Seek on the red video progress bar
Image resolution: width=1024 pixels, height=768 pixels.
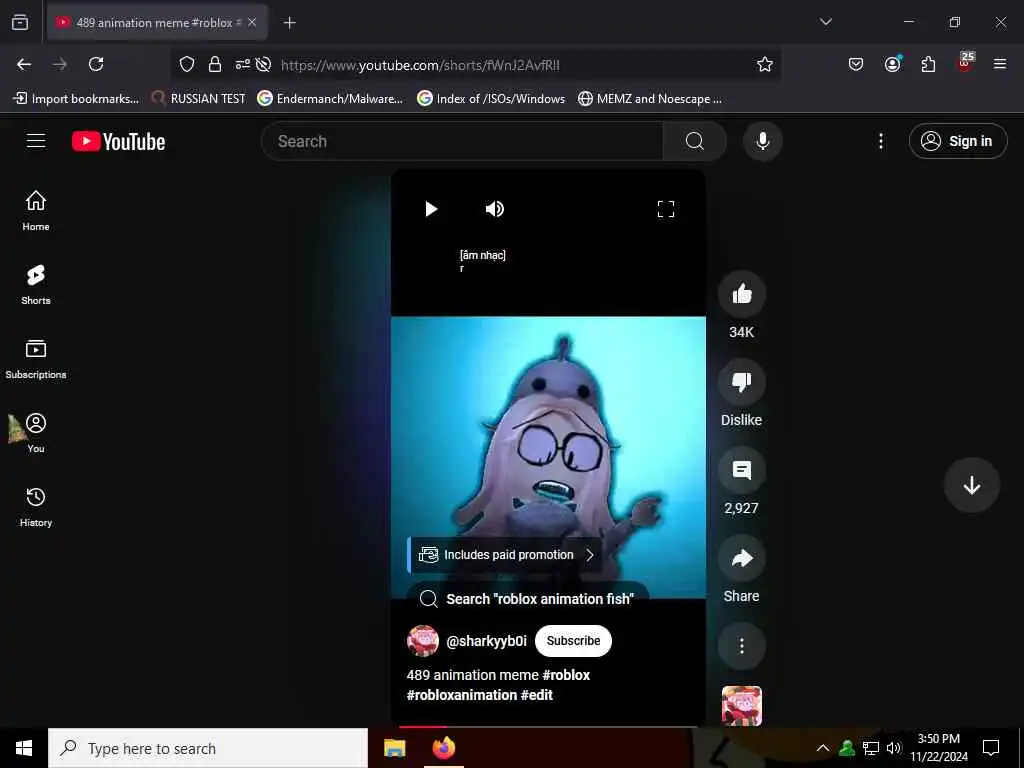pos(548,726)
